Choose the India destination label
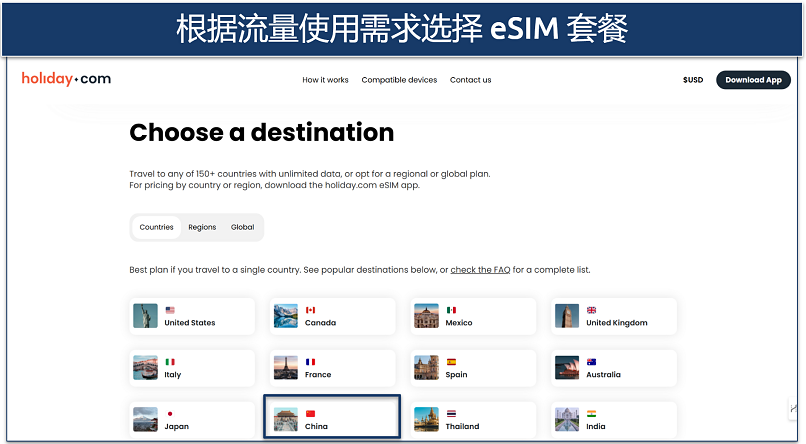Viewport: 806px width, 444px height. (x=596, y=427)
